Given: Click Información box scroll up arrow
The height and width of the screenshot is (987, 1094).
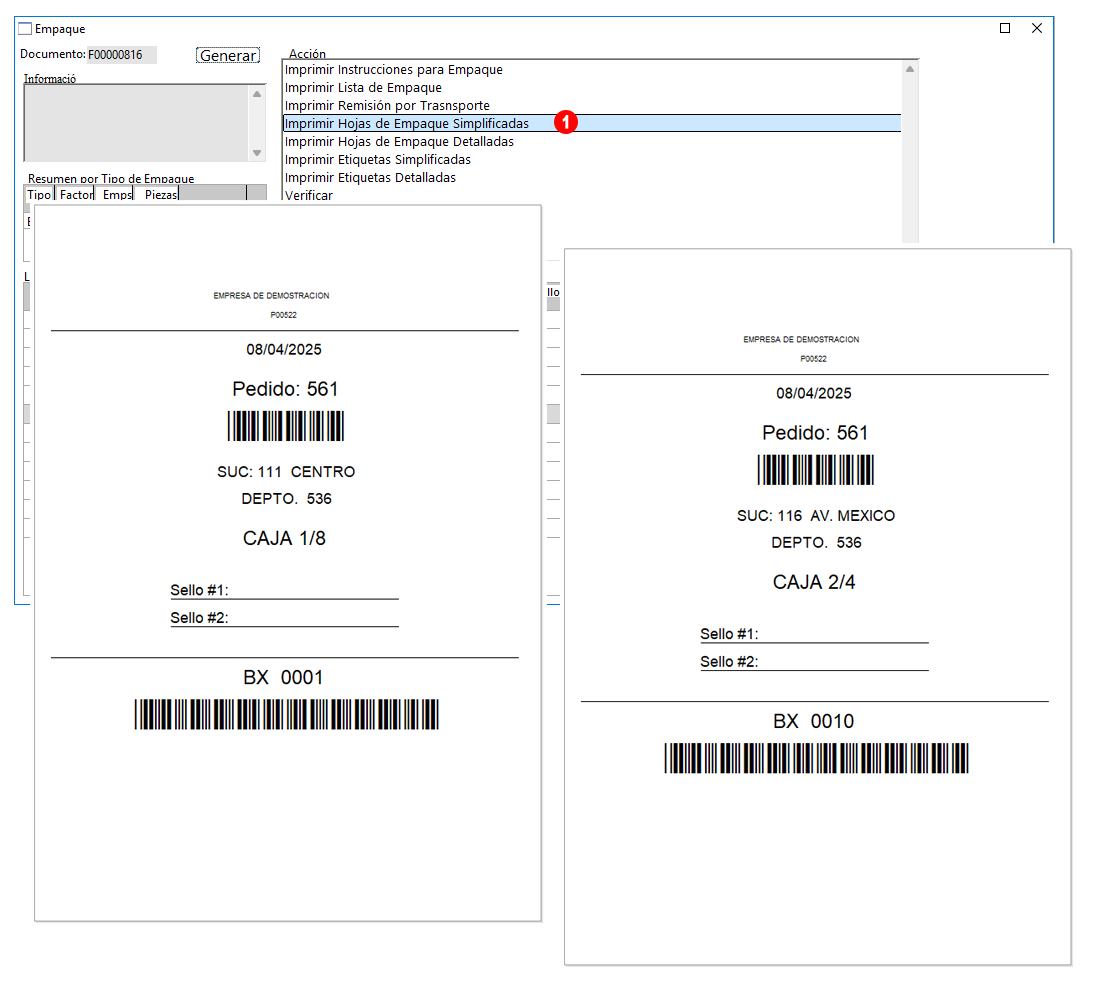Looking at the screenshot, I should click(257, 93).
